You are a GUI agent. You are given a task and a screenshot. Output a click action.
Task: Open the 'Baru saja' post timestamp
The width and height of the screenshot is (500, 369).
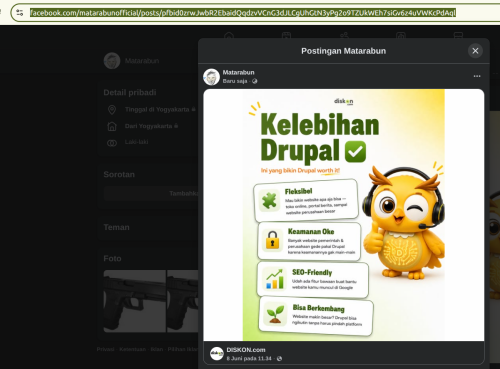point(235,81)
